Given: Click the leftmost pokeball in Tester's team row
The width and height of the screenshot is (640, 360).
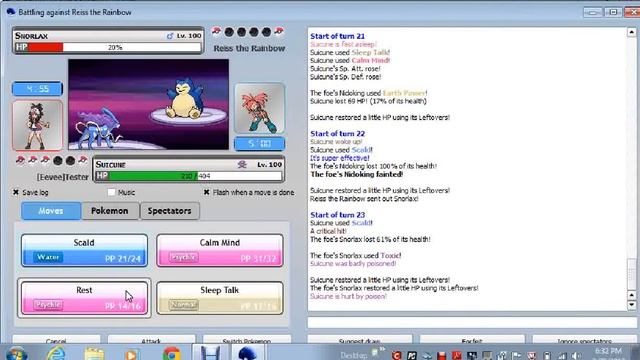Looking at the screenshot, I should pos(20,160).
